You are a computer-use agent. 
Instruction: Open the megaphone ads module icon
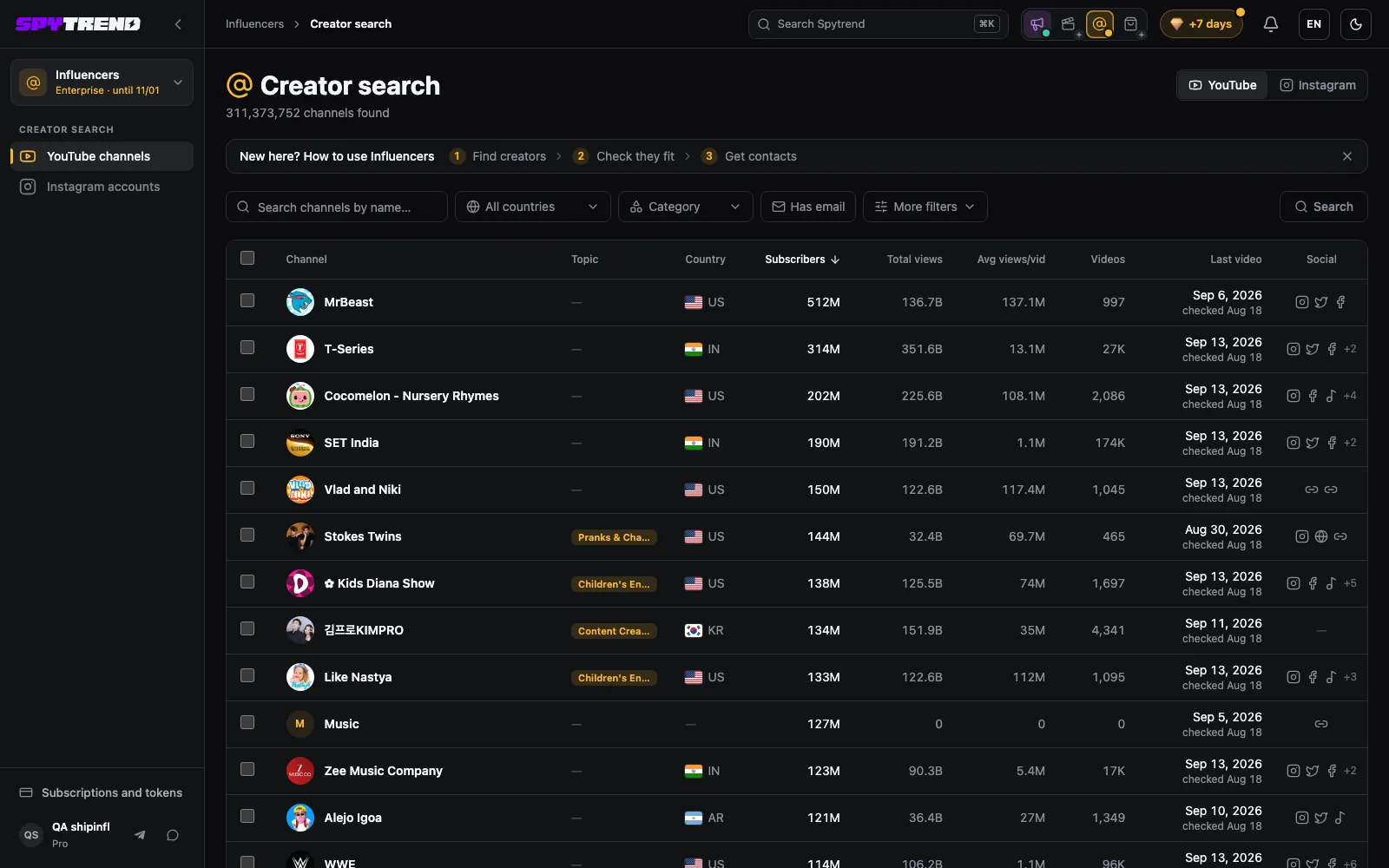1037,24
